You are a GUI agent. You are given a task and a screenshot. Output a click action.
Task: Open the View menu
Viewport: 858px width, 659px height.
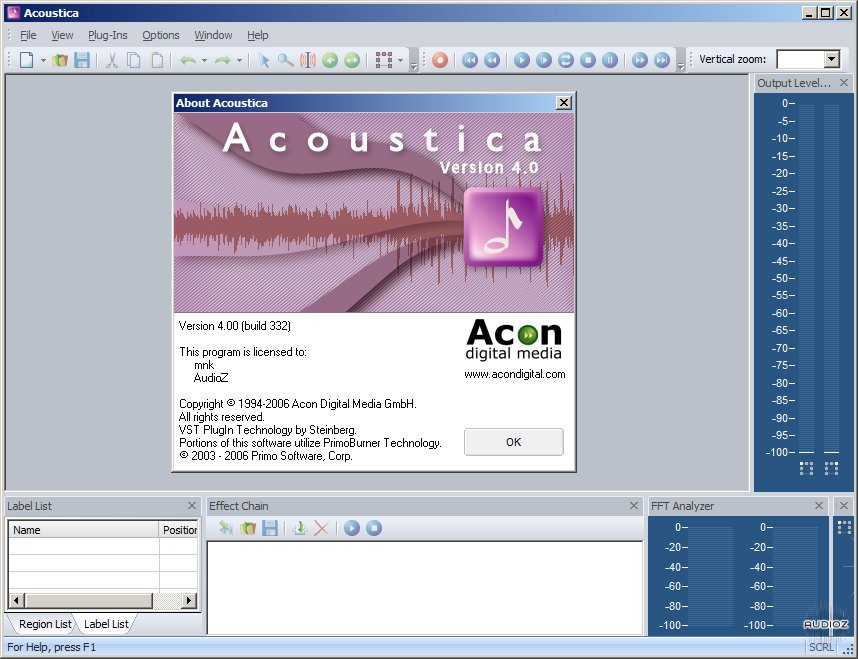point(62,35)
